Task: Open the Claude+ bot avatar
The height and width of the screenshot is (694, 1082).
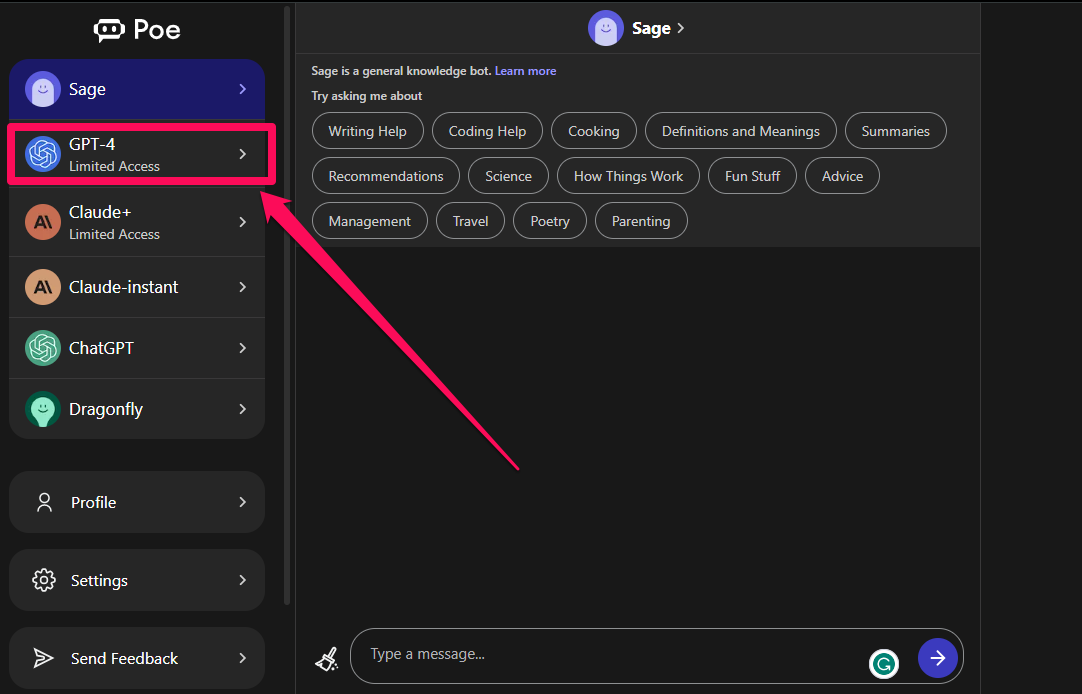Action: 43,222
